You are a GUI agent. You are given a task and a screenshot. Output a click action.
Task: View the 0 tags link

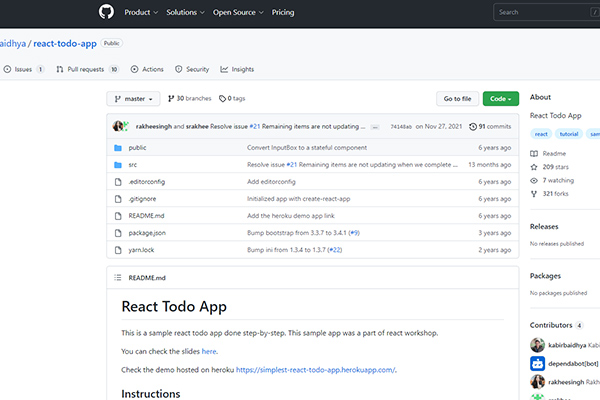click(x=232, y=98)
